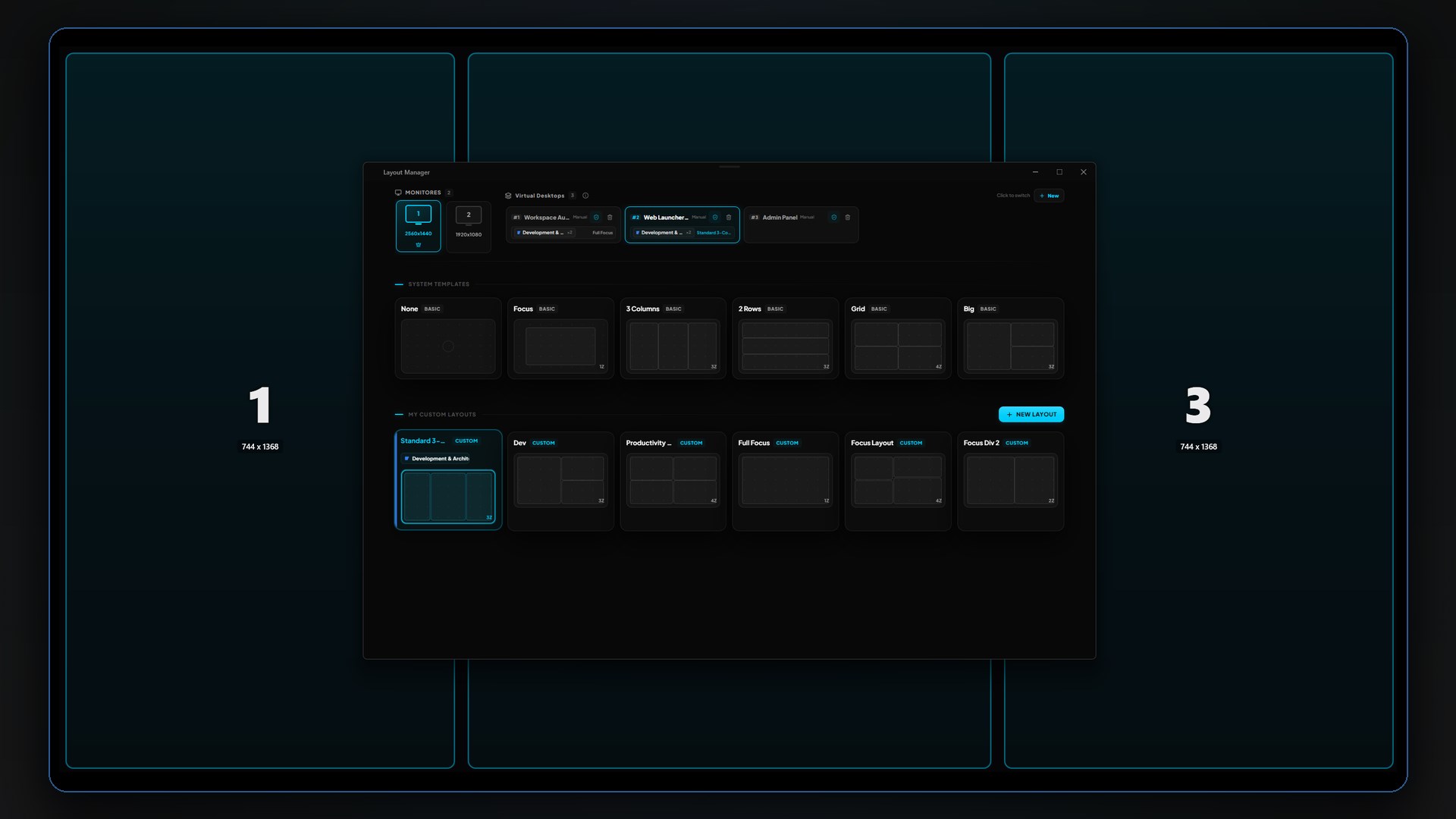Choose the Full Focus custom layout

(x=786, y=481)
